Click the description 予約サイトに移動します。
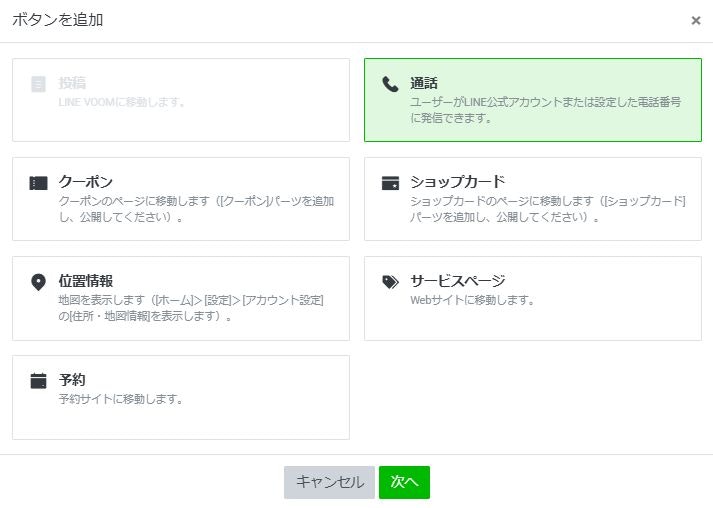 (121, 399)
